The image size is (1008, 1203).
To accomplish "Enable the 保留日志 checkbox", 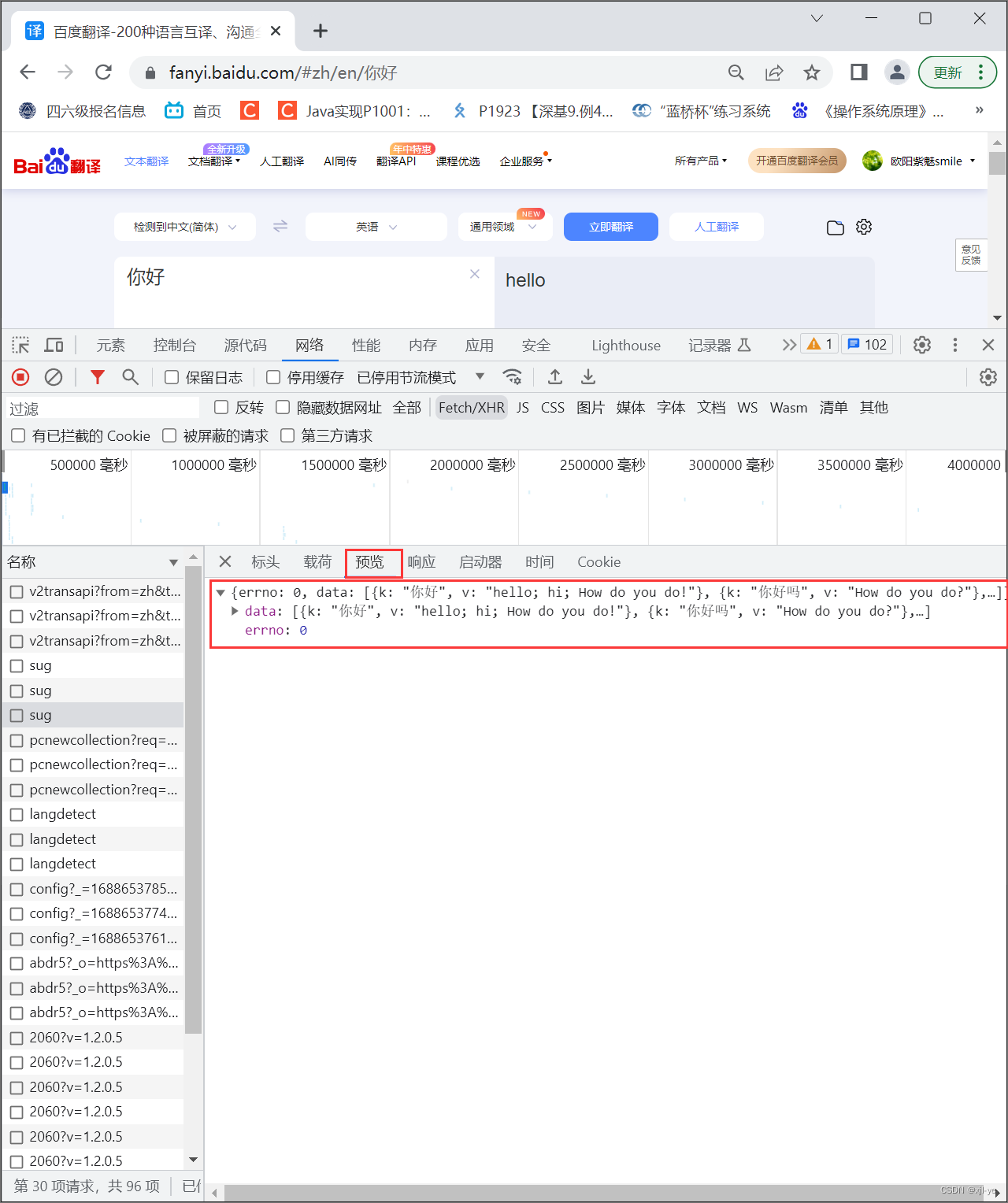I will coord(171,377).
